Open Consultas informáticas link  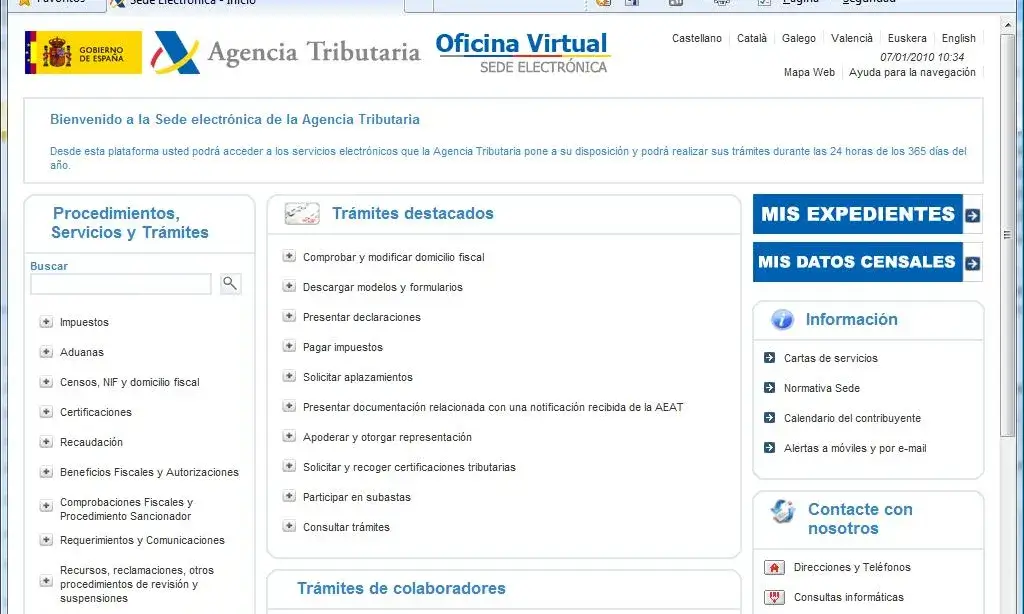[848, 597]
